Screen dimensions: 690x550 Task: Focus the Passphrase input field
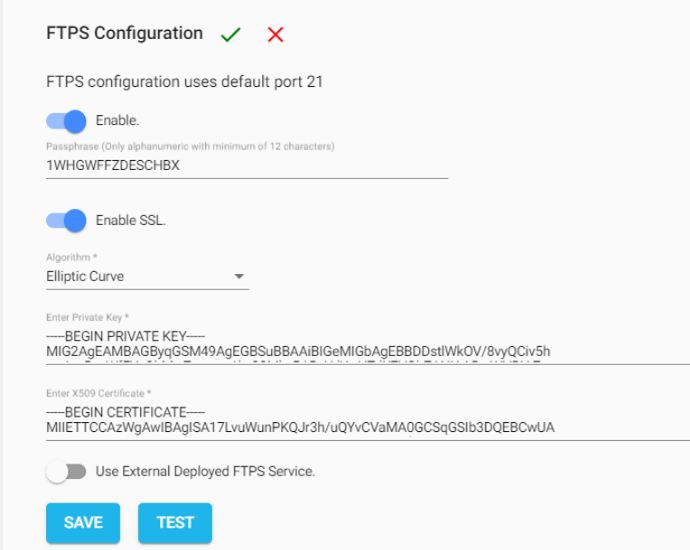(x=247, y=165)
